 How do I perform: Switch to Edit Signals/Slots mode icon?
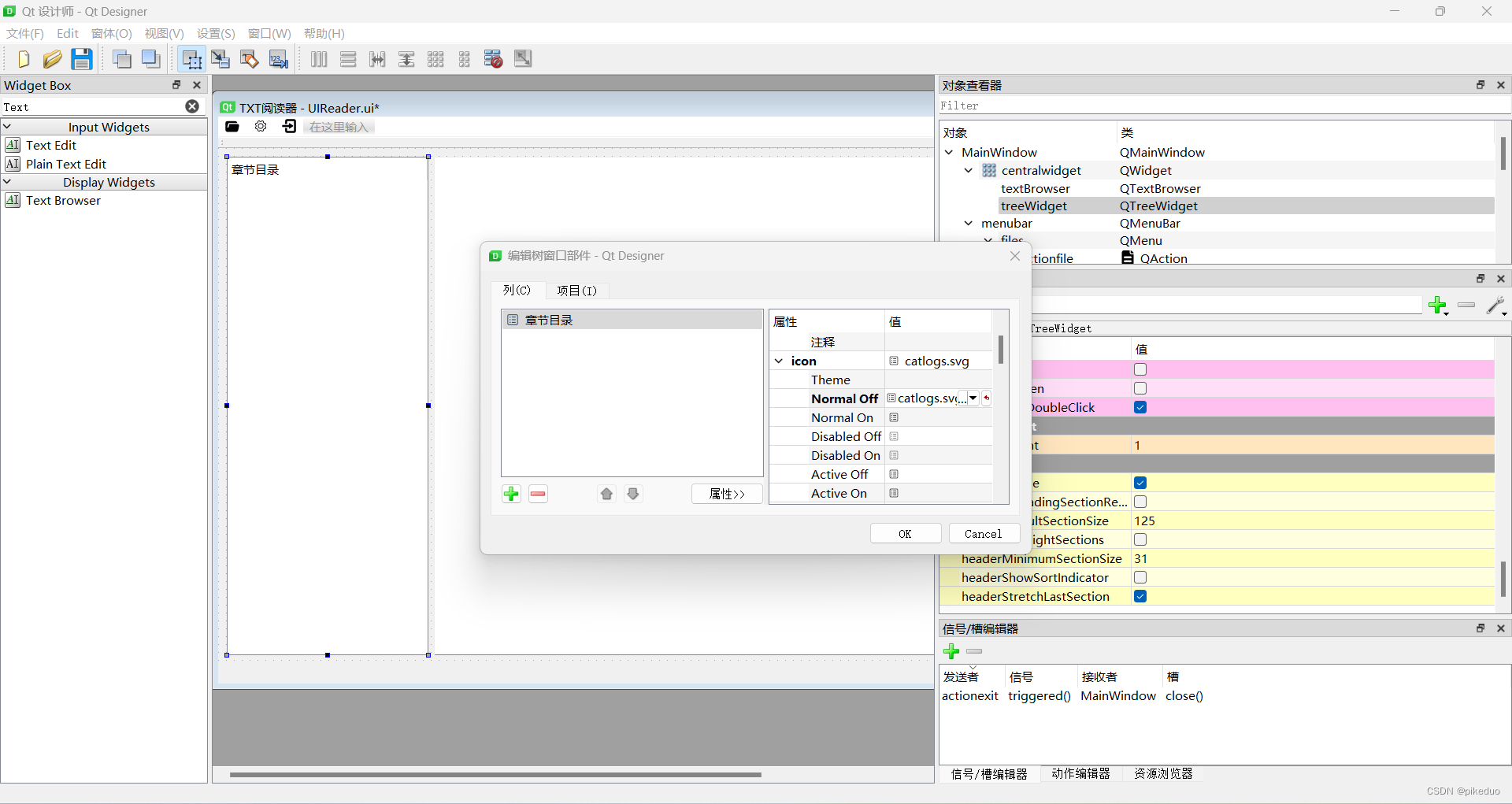coord(220,59)
